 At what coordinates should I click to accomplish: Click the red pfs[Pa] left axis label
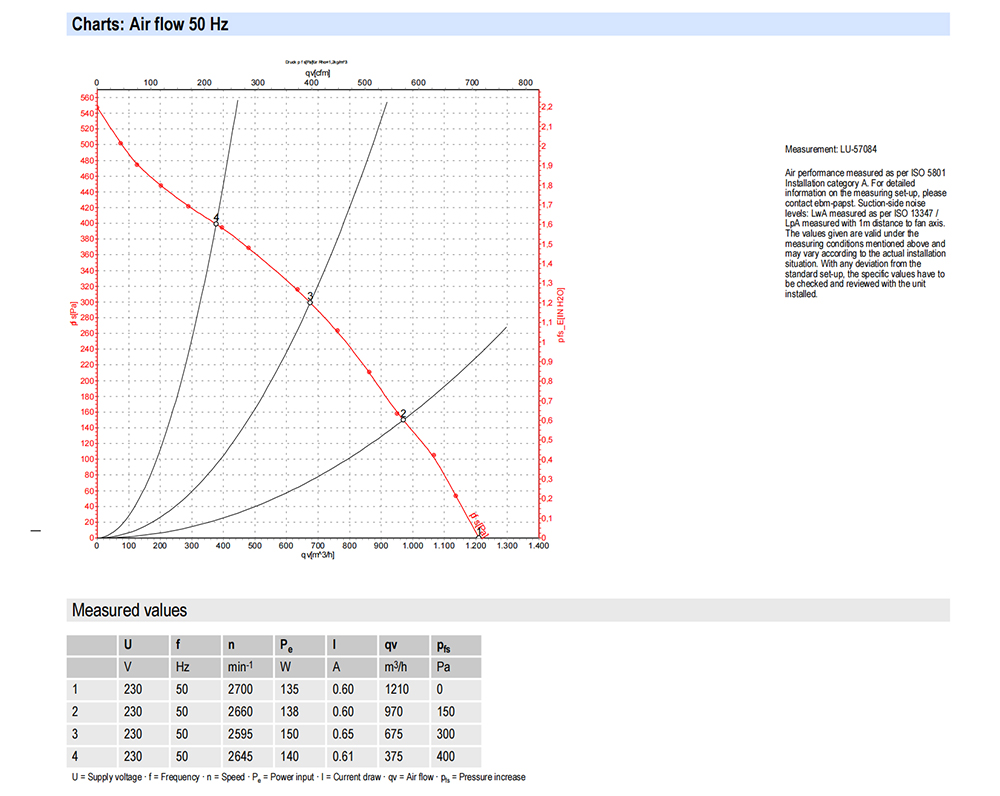(73, 313)
